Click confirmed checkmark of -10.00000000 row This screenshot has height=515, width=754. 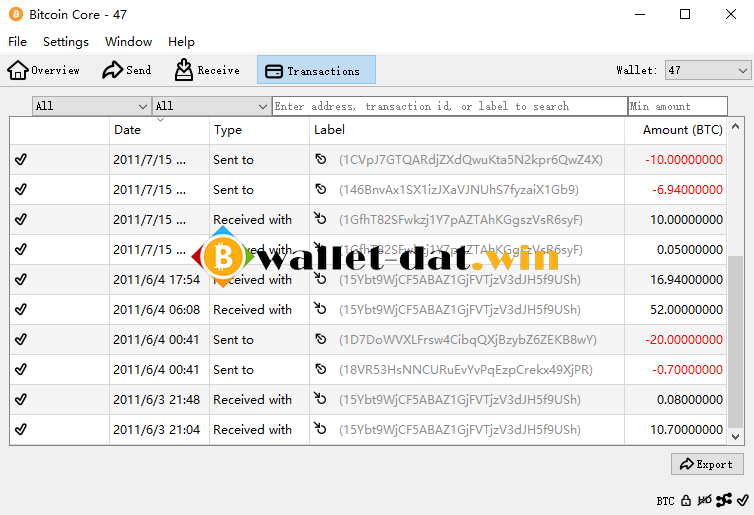(x=21, y=159)
